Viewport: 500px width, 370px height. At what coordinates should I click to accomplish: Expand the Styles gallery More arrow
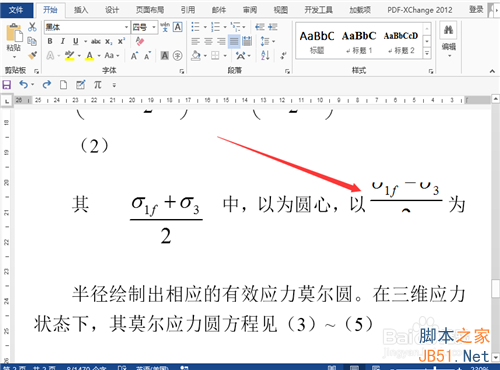[427, 53]
